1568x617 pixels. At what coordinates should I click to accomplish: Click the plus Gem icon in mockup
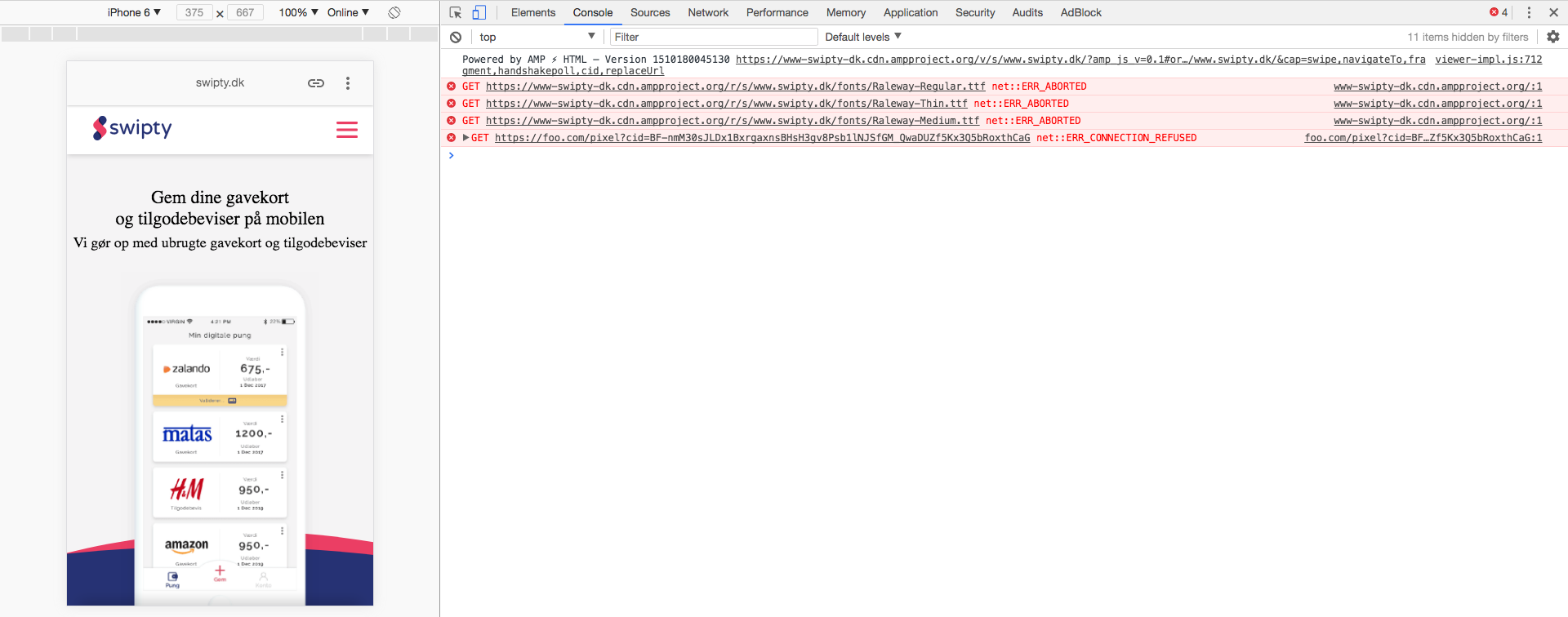(x=220, y=573)
